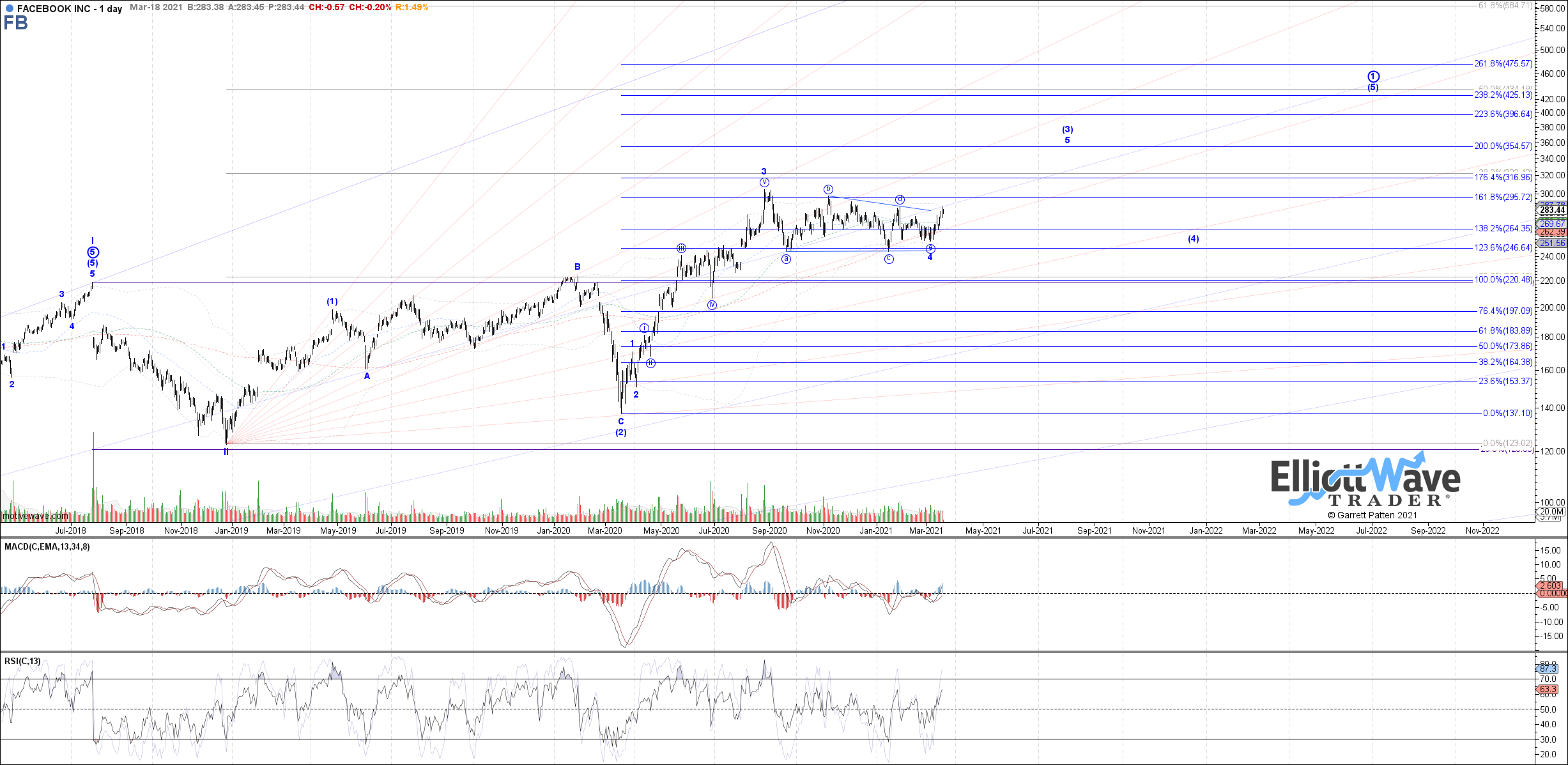
Task: Select the 161.8%(295.72) Fibonacci label
Action: pyautogui.click(x=1503, y=197)
